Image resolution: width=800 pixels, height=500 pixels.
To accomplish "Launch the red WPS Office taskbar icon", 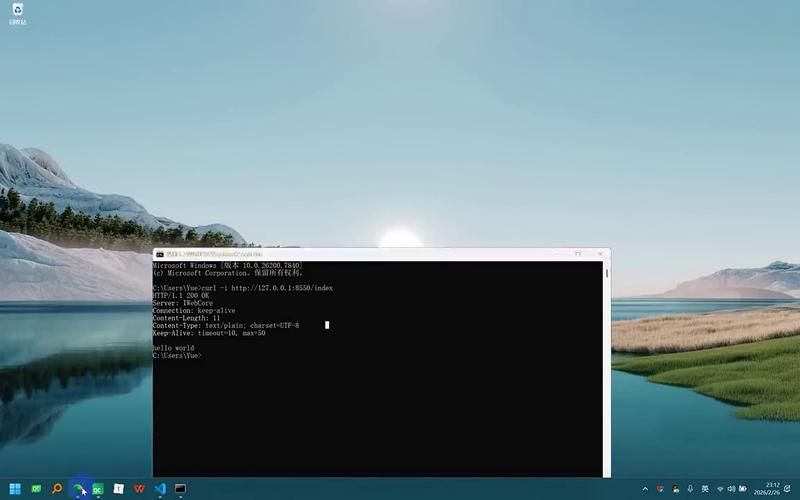I will click(x=139, y=489).
